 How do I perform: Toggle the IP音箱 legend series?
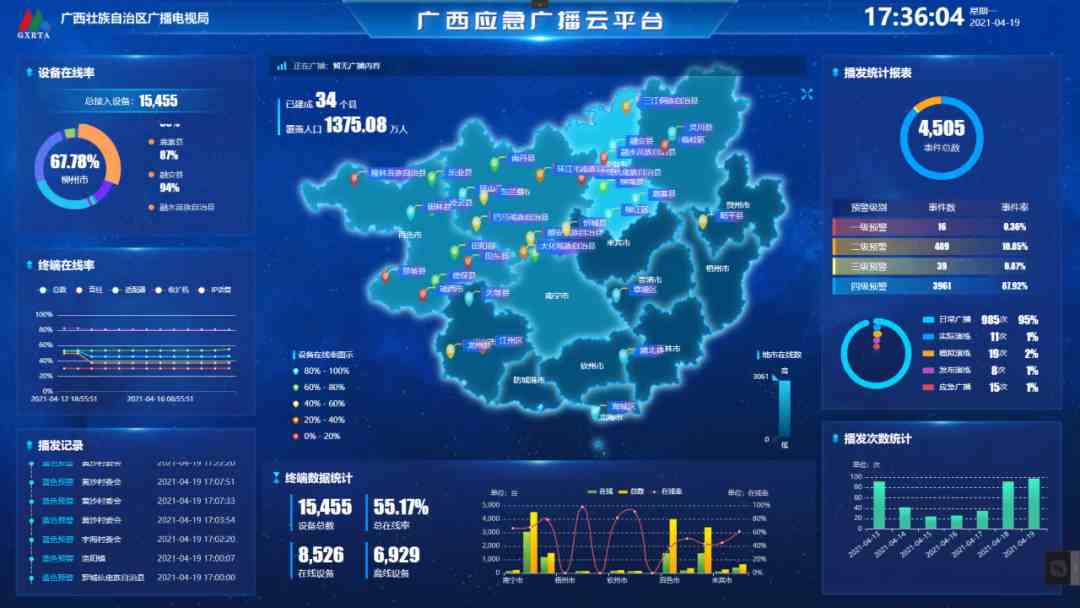[202, 290]
